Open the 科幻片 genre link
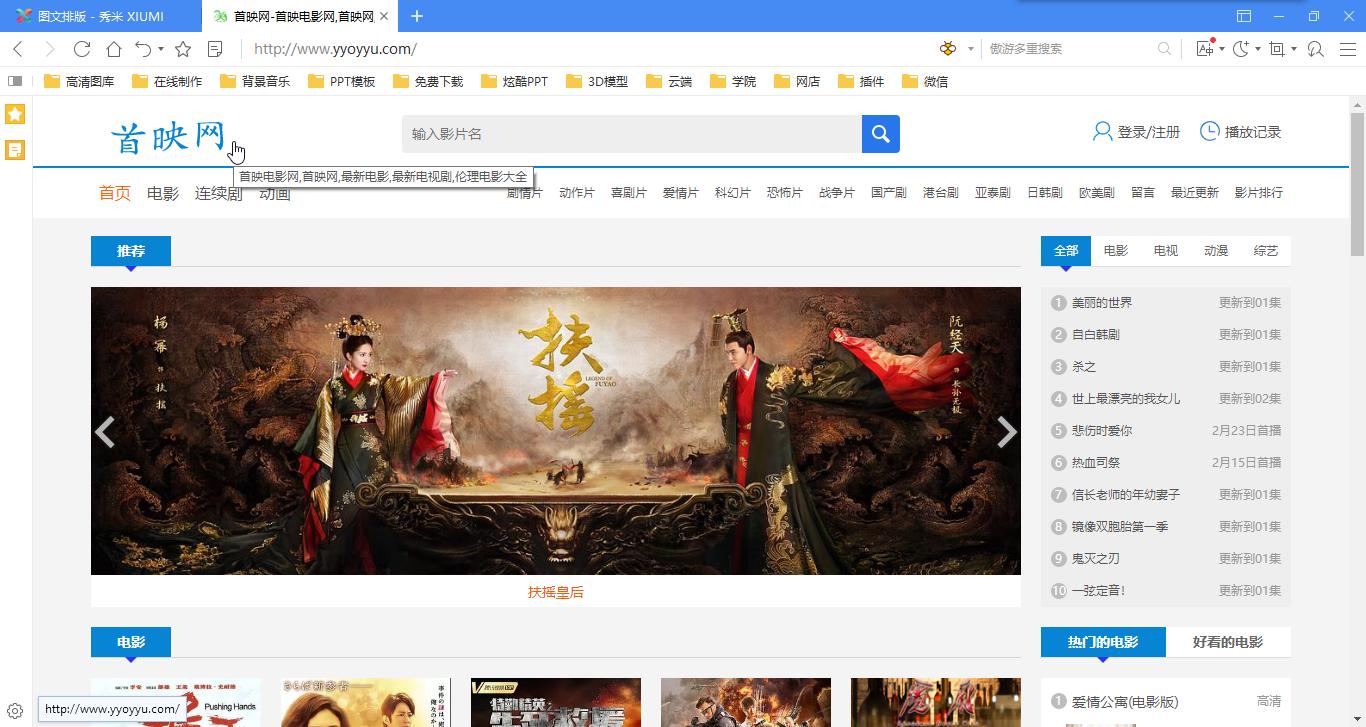1366x727 pixels. [x=733, y=193]
